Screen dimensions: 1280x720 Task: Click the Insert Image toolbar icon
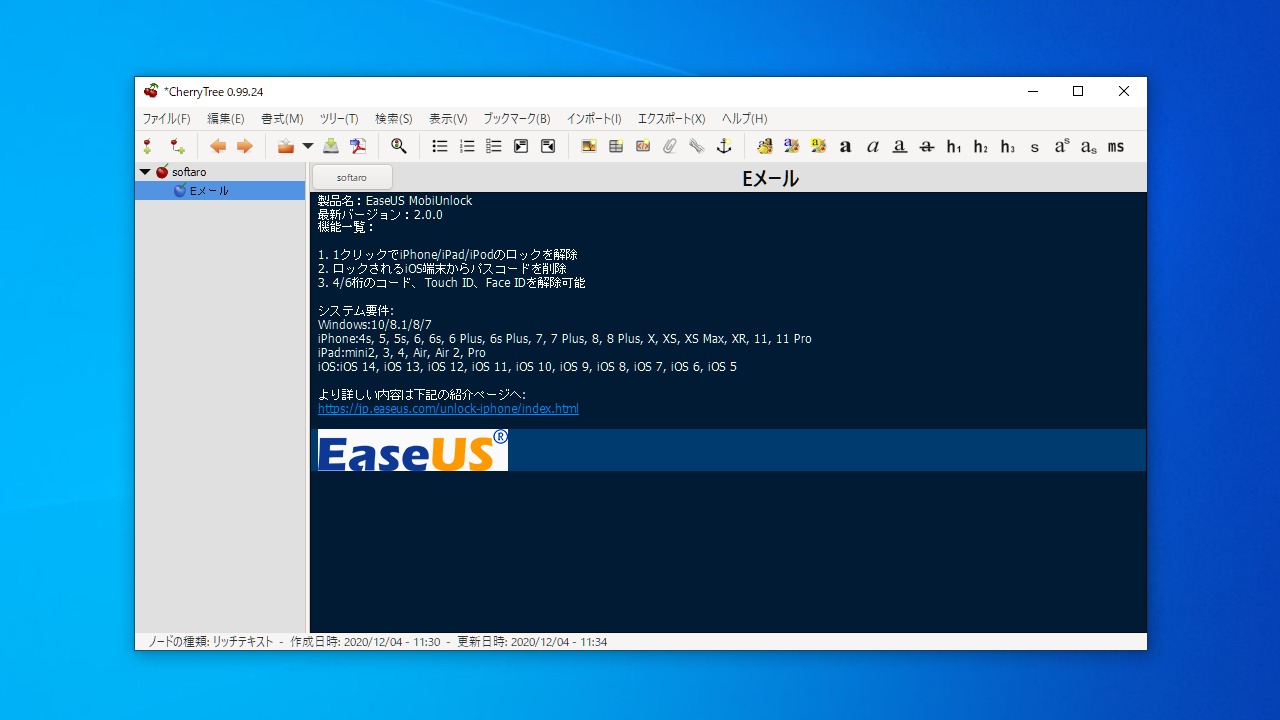[589, 146]
